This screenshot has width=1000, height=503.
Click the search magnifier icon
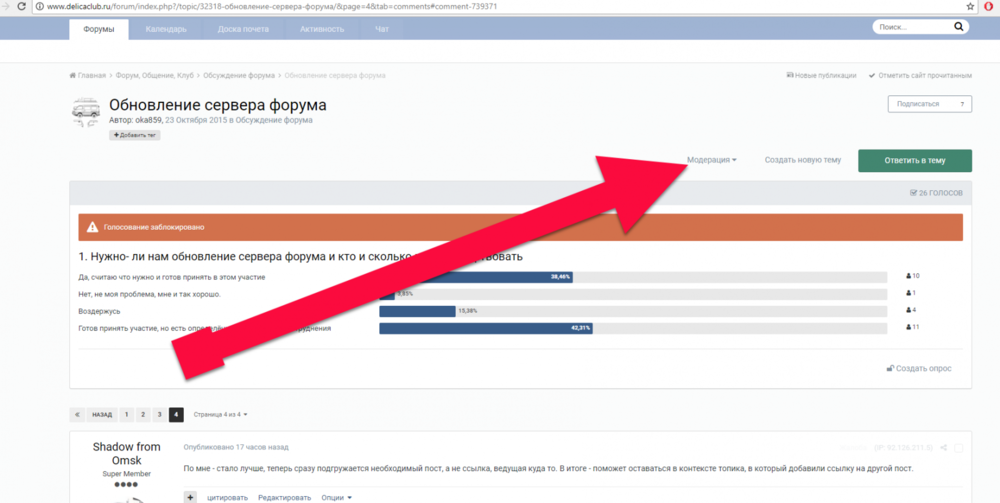pyautogui.click(x=960, y=28)
